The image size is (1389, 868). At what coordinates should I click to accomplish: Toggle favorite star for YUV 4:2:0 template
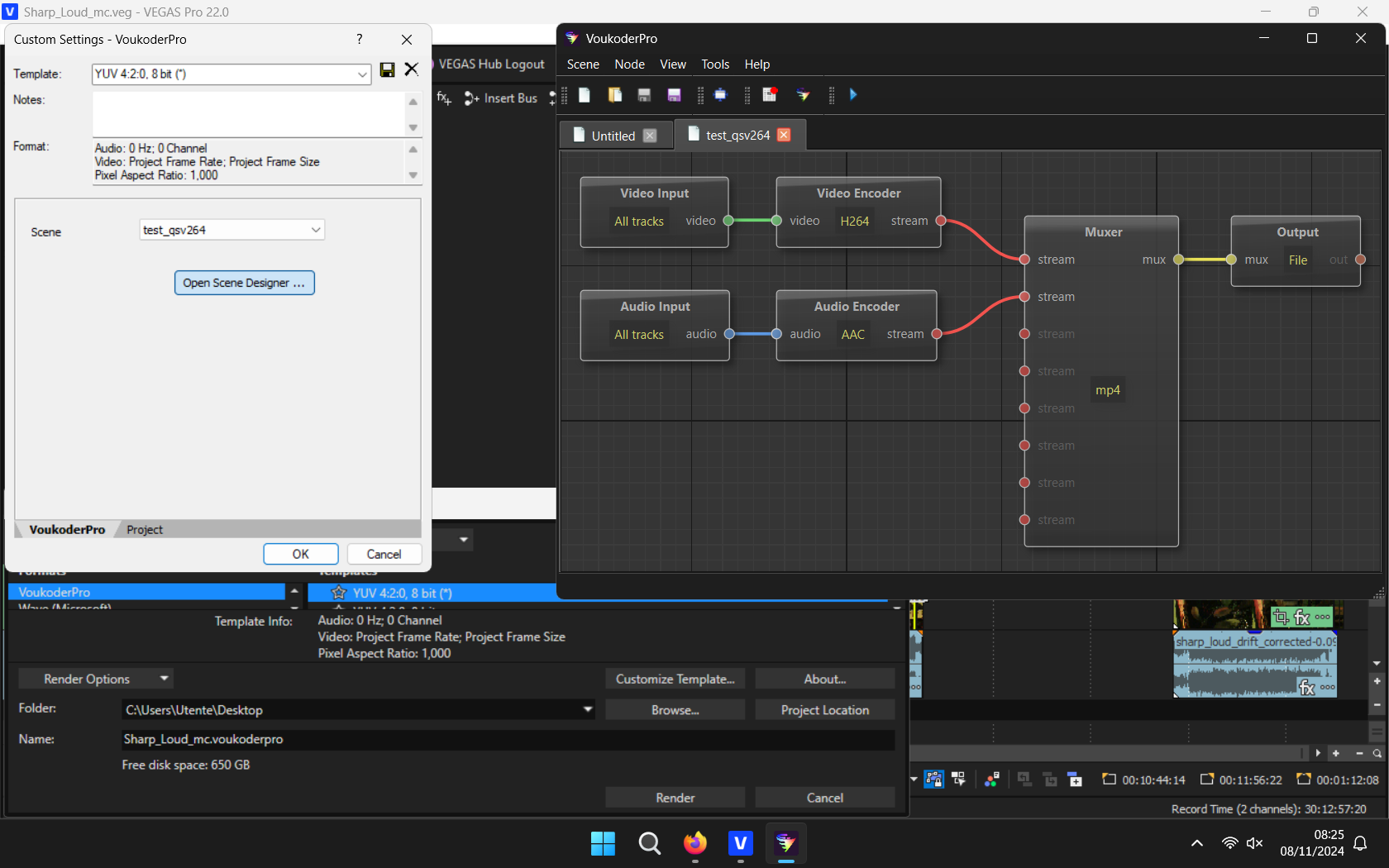tap(338, 593)
